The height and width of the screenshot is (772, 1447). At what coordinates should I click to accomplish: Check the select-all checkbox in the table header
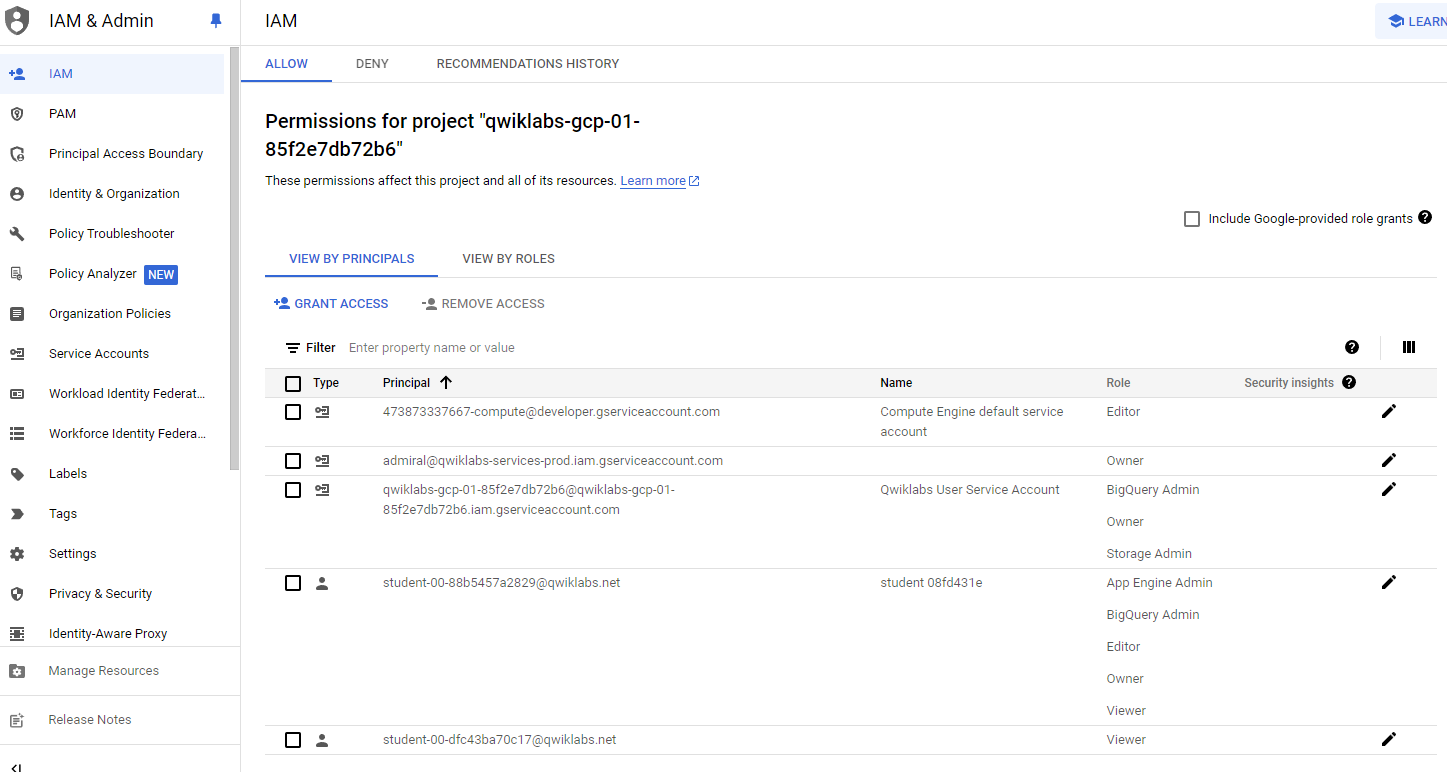(x=293, y=384)
